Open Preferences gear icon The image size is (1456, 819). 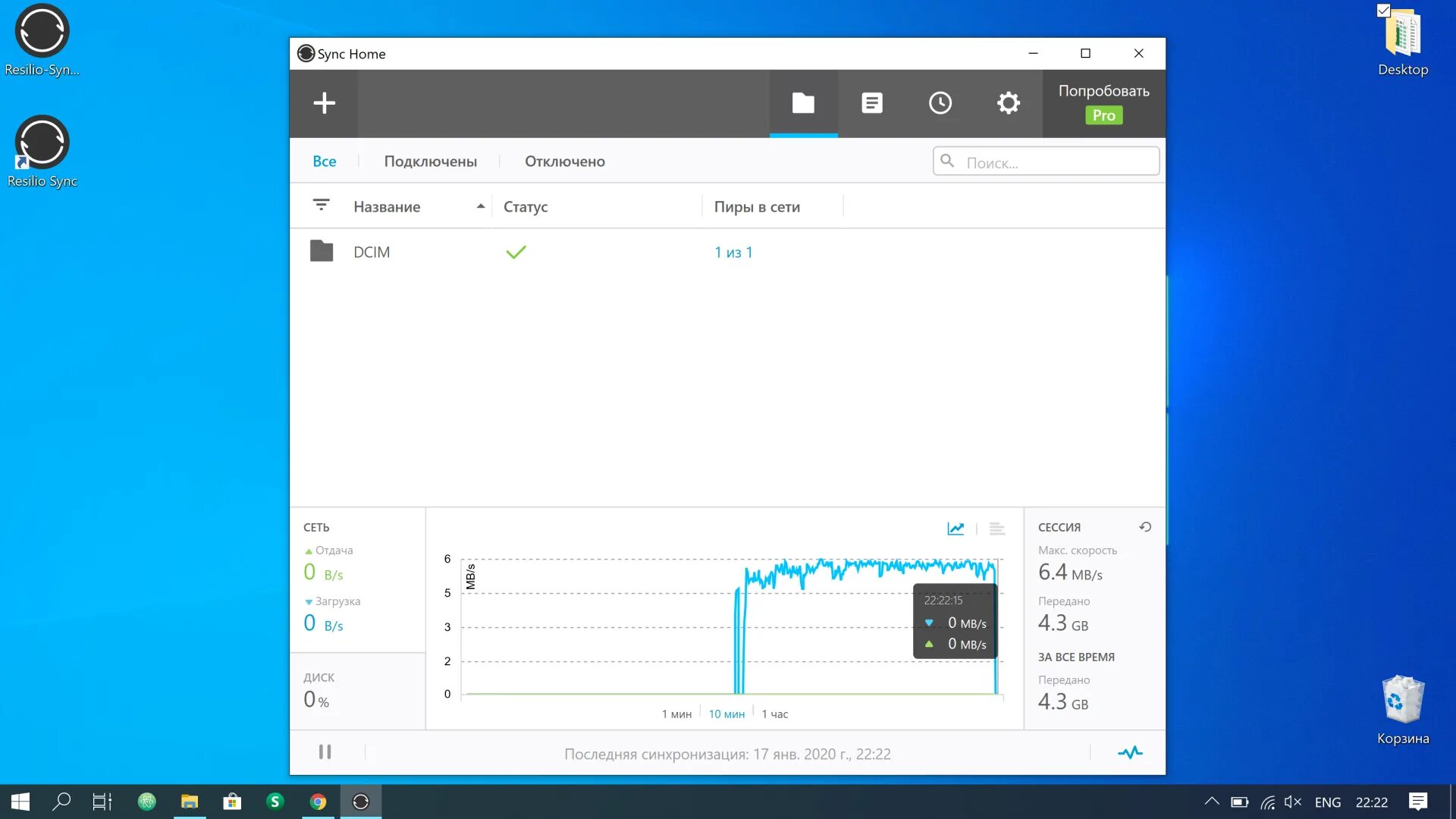pyautogui.click(x=1008, y=103)
